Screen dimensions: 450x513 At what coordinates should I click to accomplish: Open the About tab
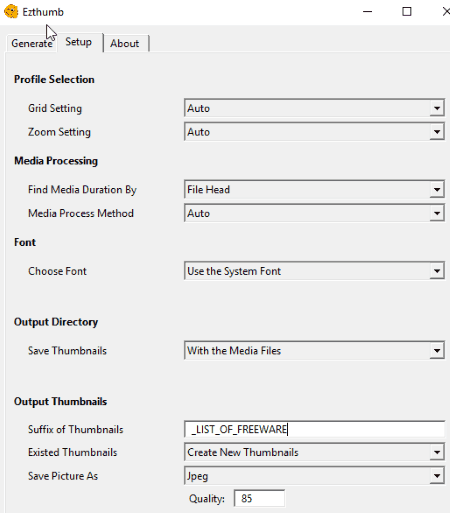[x=125, y=43]
